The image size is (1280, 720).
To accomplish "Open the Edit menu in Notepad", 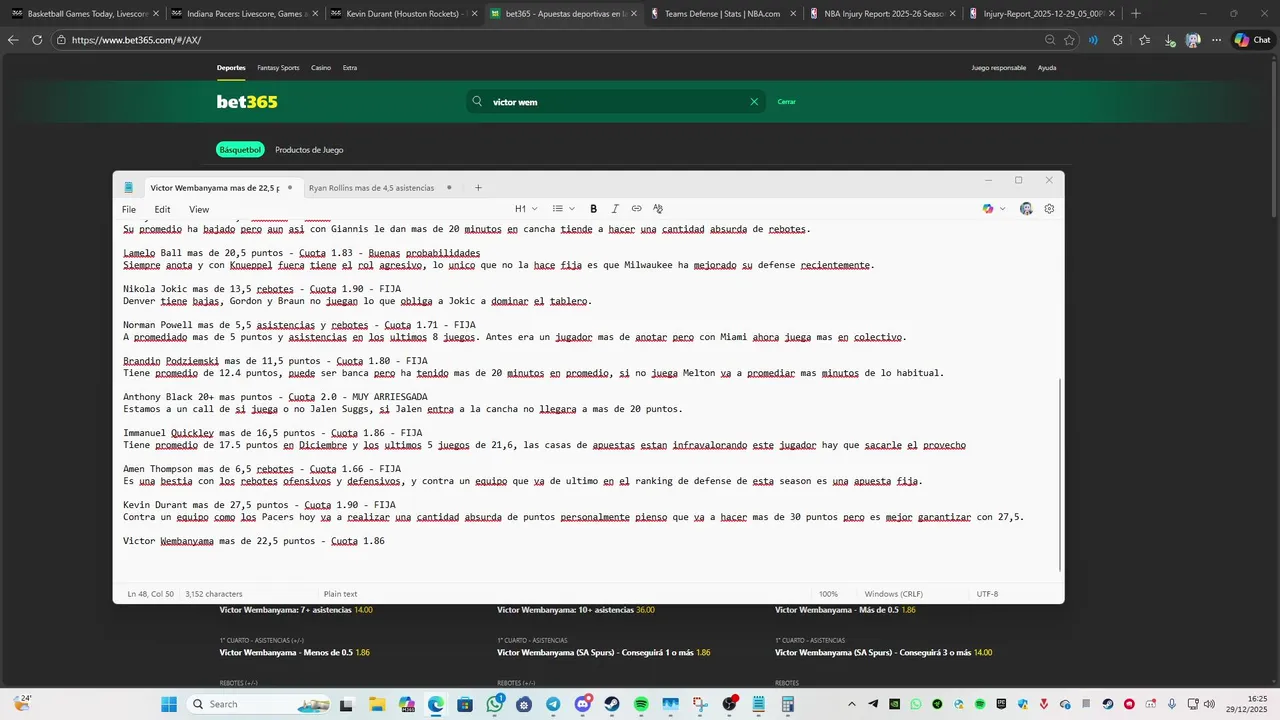I will coord(162,210).
